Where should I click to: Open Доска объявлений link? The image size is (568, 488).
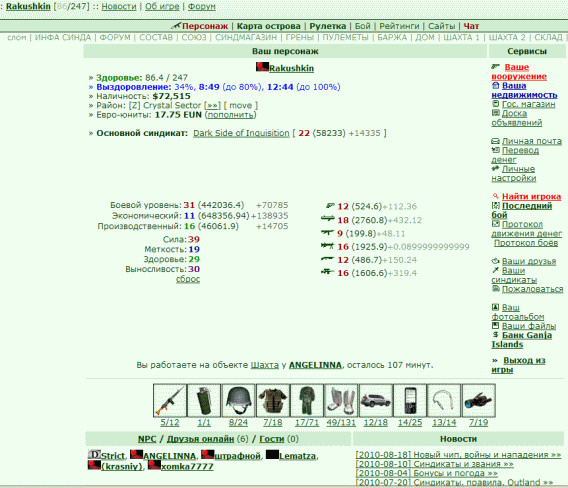coord(517,118)
